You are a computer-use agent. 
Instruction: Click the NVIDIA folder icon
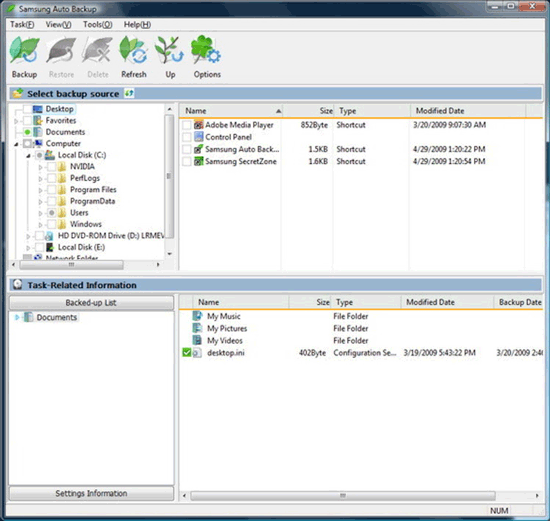click(x=62, y=167)
